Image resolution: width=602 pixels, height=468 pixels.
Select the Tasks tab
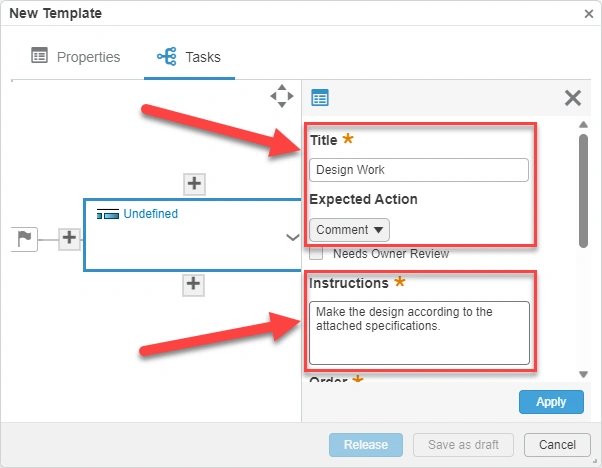coord(190,57)
